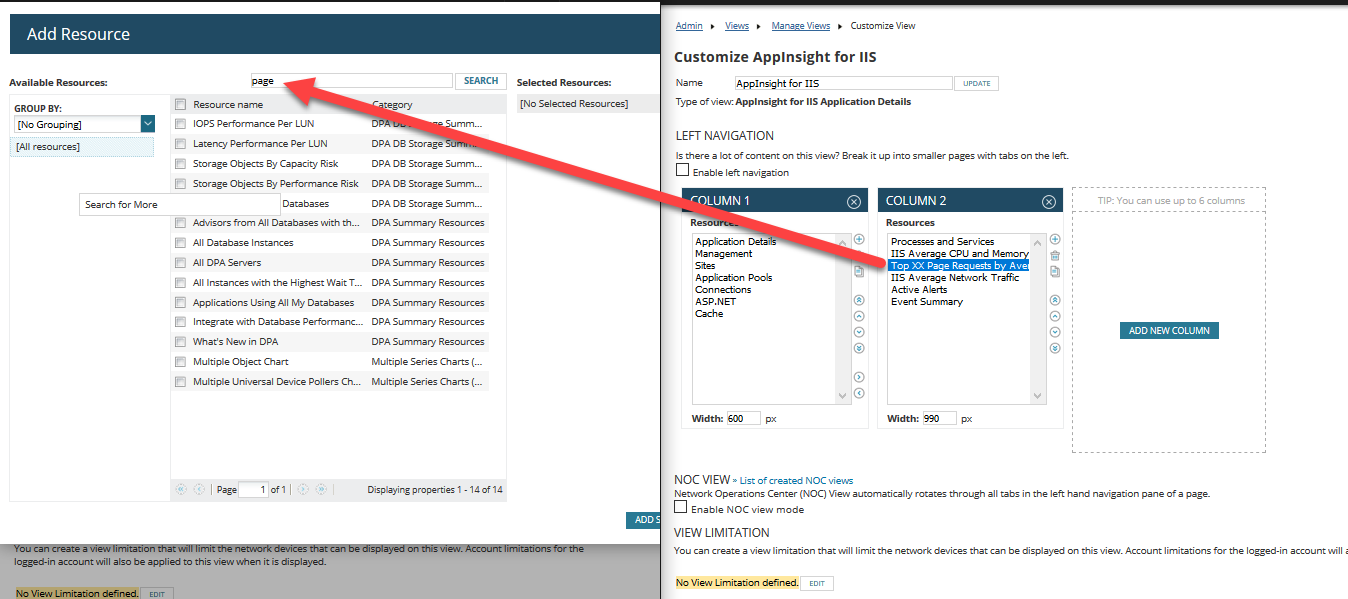Click the view Name field
The height and width of the screenshot is (599, 1348).
click(x=843, y=83)
